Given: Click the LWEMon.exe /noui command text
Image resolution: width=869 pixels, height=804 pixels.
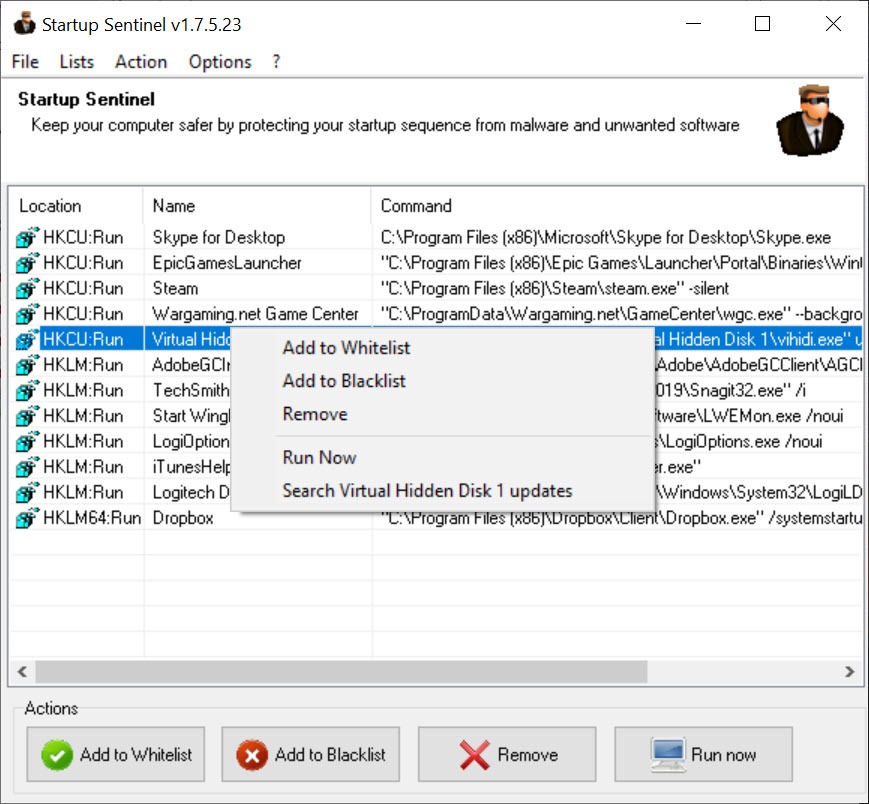Looking at the screenshot, I should (x=750, y=416).
